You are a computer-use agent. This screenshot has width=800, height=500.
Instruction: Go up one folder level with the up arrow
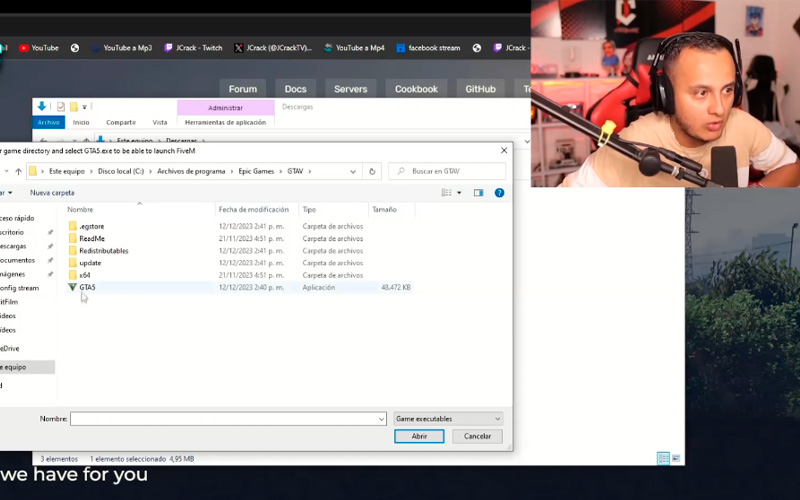point(18,171)
